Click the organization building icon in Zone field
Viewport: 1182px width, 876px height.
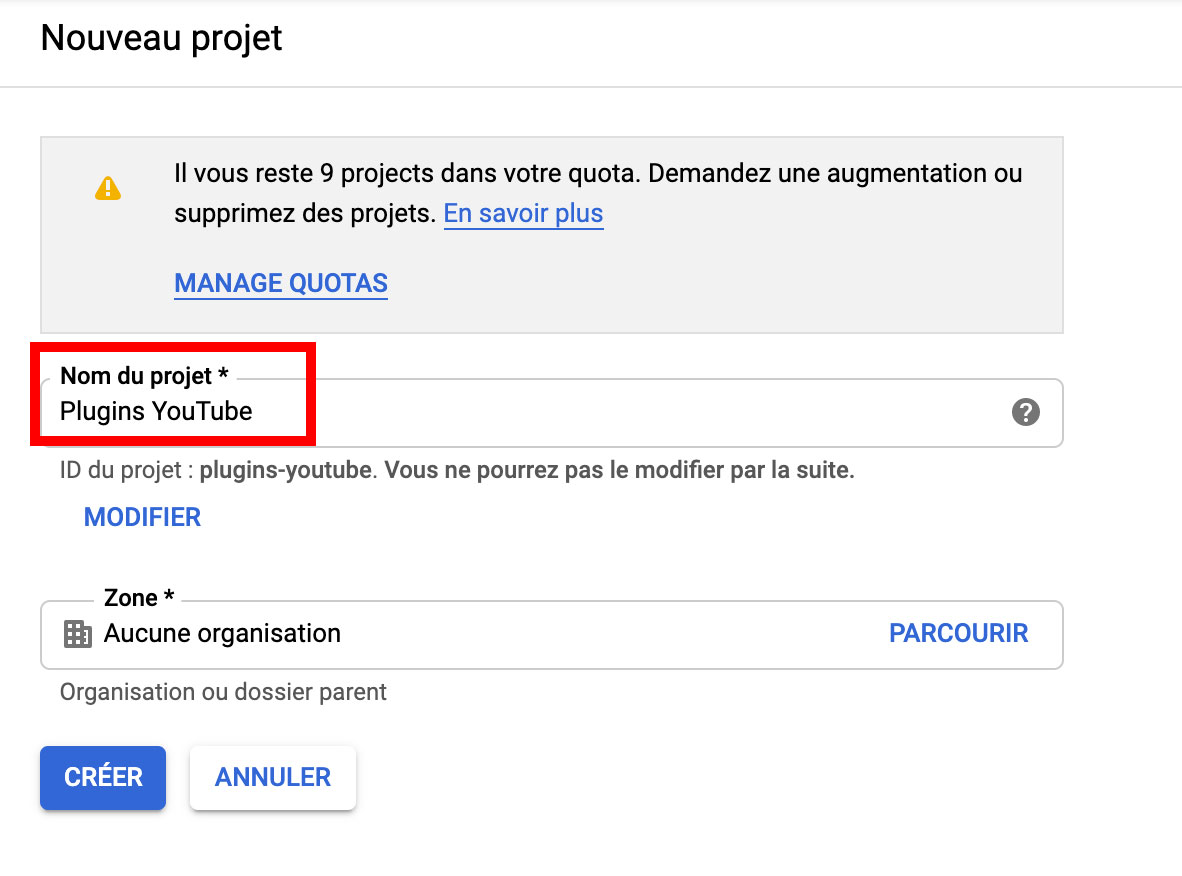78,632
